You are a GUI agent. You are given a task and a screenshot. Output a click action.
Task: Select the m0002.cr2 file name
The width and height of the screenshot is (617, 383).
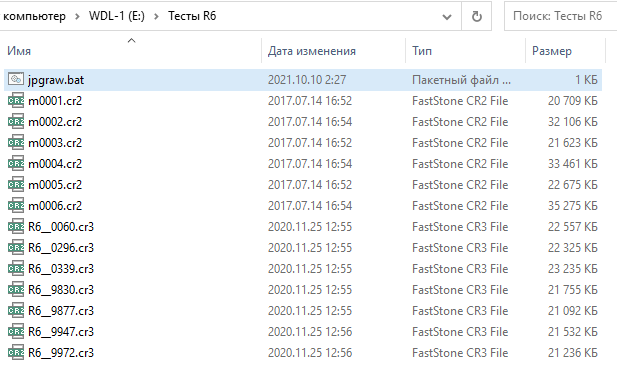(x=55, y=122)
